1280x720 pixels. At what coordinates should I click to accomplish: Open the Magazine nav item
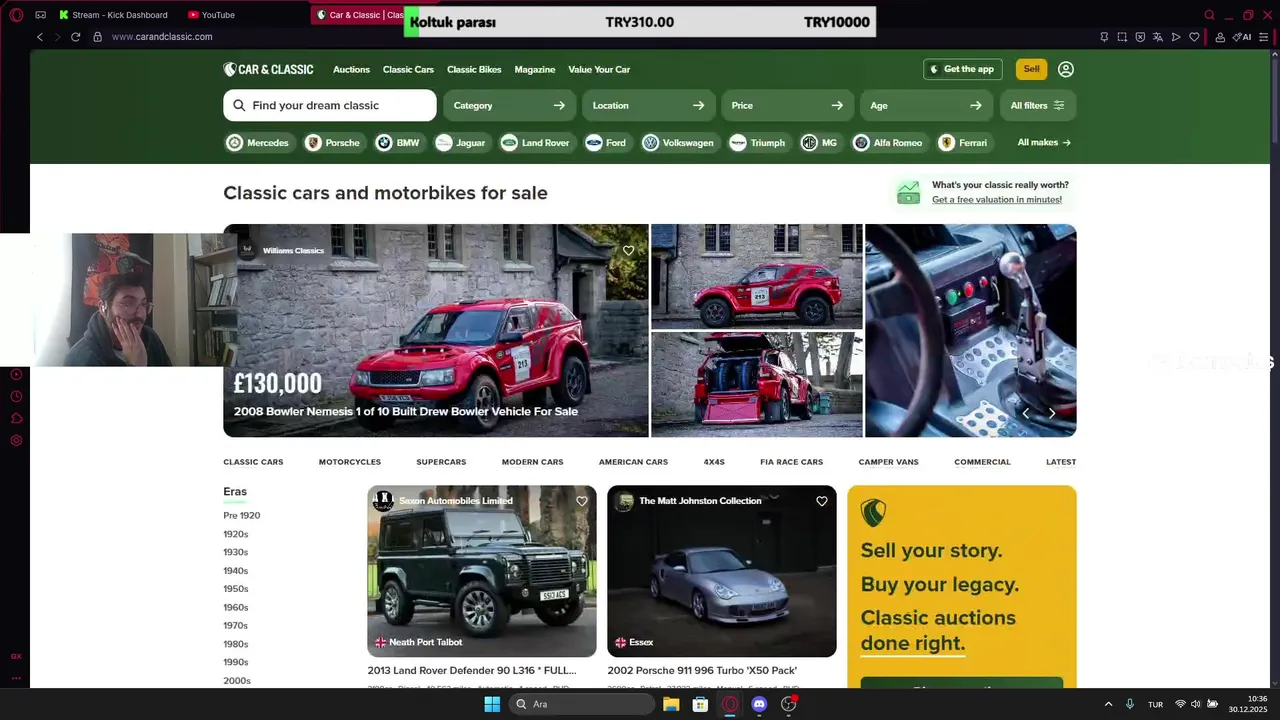tap(535, 70)
